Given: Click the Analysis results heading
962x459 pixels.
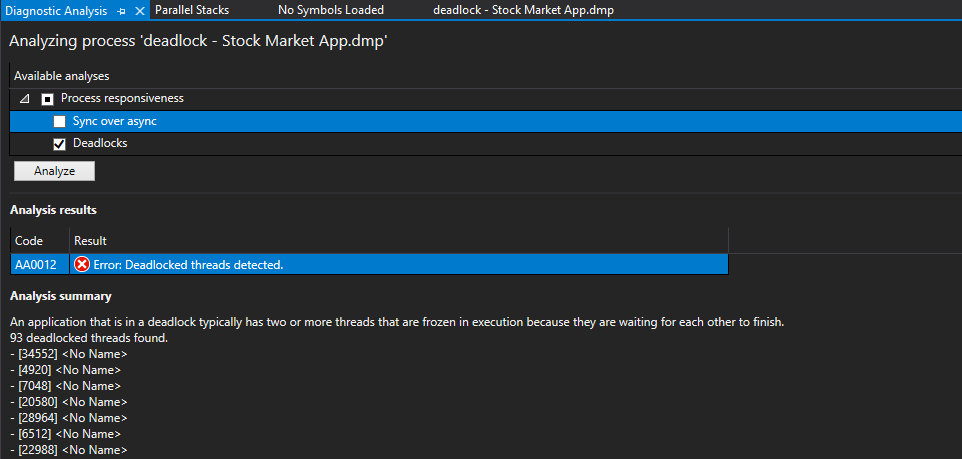Looking at the screenshot, I should 53,210.
